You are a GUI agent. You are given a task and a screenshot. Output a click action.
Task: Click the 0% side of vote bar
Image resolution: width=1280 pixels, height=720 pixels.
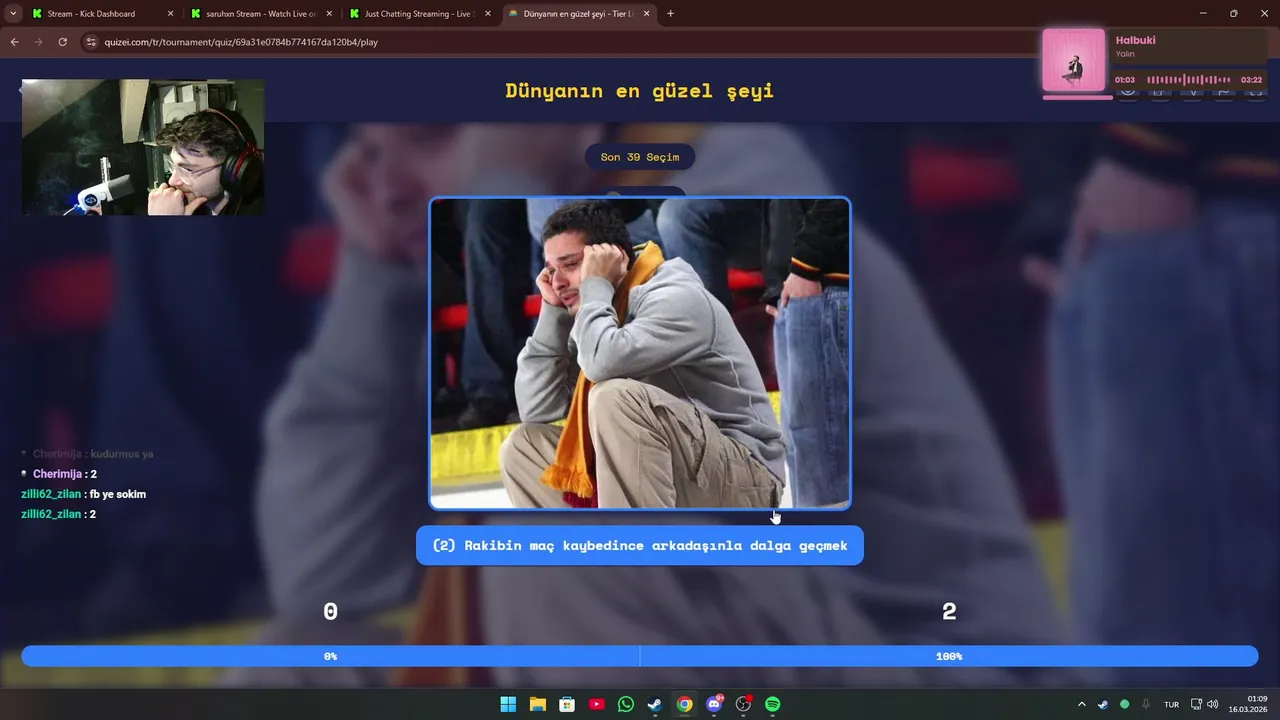[330, 656]
